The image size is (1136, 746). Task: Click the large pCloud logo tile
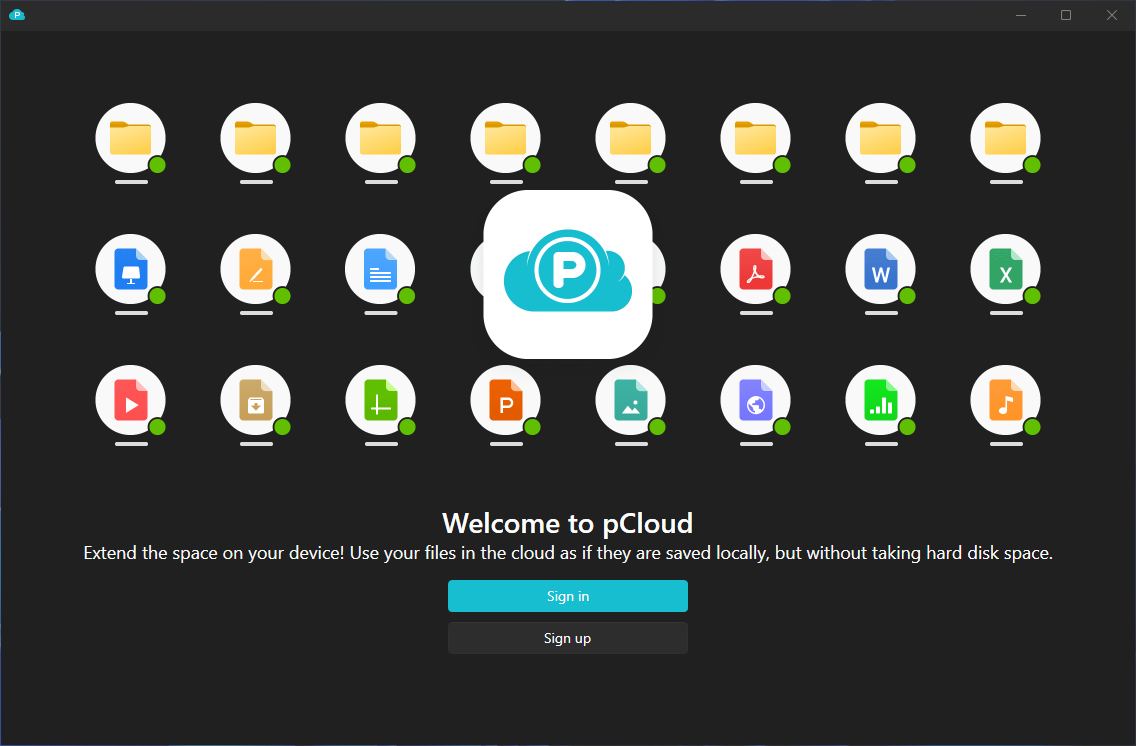pyautogui.click(x=568, y=274)
